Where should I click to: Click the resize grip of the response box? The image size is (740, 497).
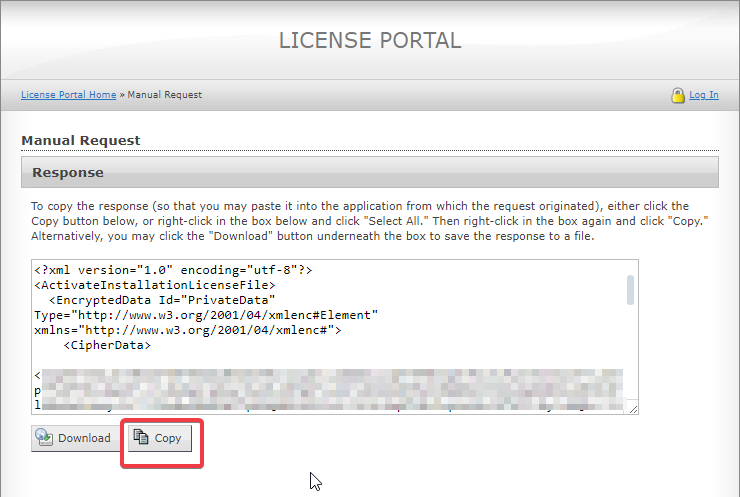(632, 407)
